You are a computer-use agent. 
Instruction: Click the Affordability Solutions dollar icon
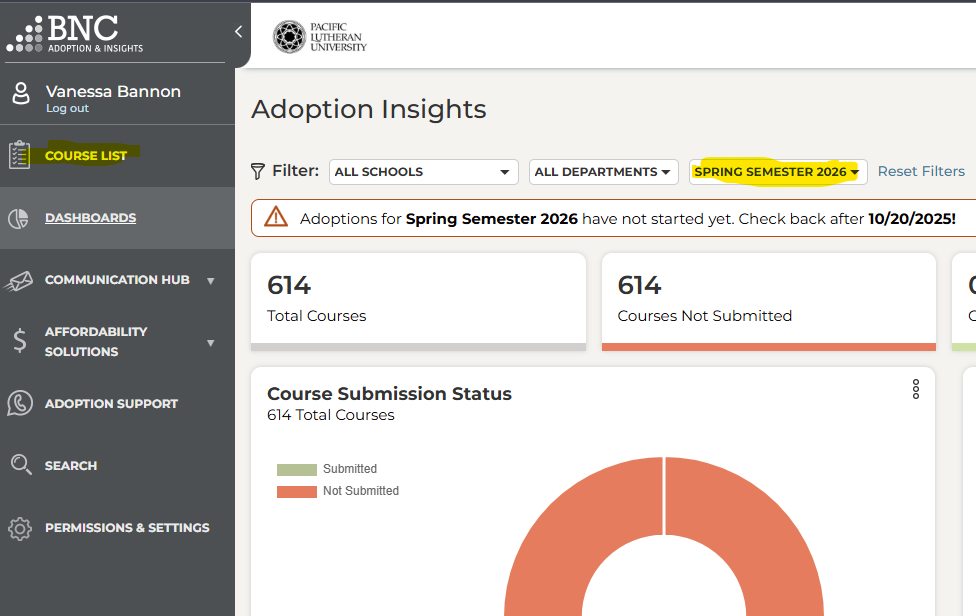(20, 341)
